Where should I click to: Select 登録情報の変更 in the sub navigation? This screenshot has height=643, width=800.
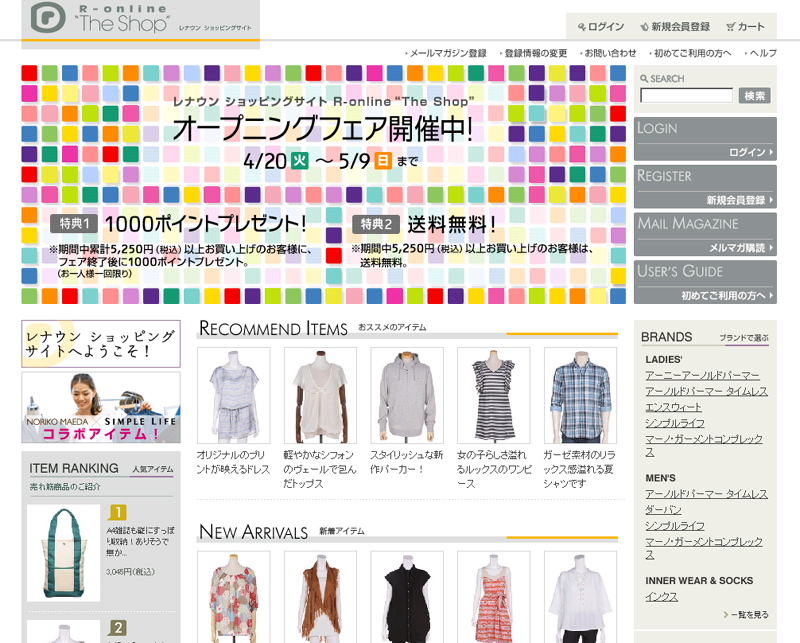click(535, 53)
